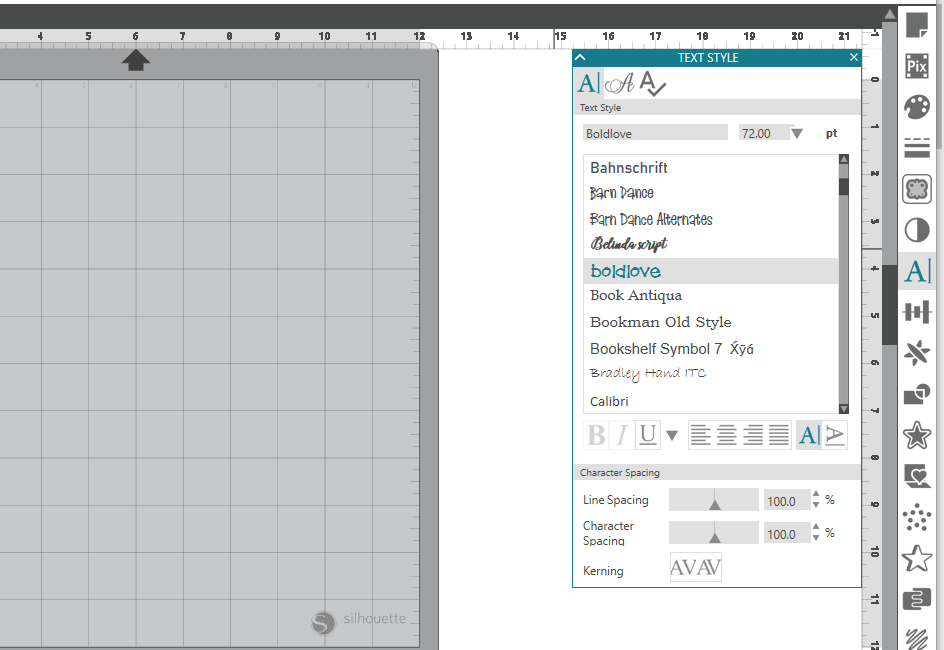Toggle Bold text formatting
The image size is (944, 650).
click(596, 435)
